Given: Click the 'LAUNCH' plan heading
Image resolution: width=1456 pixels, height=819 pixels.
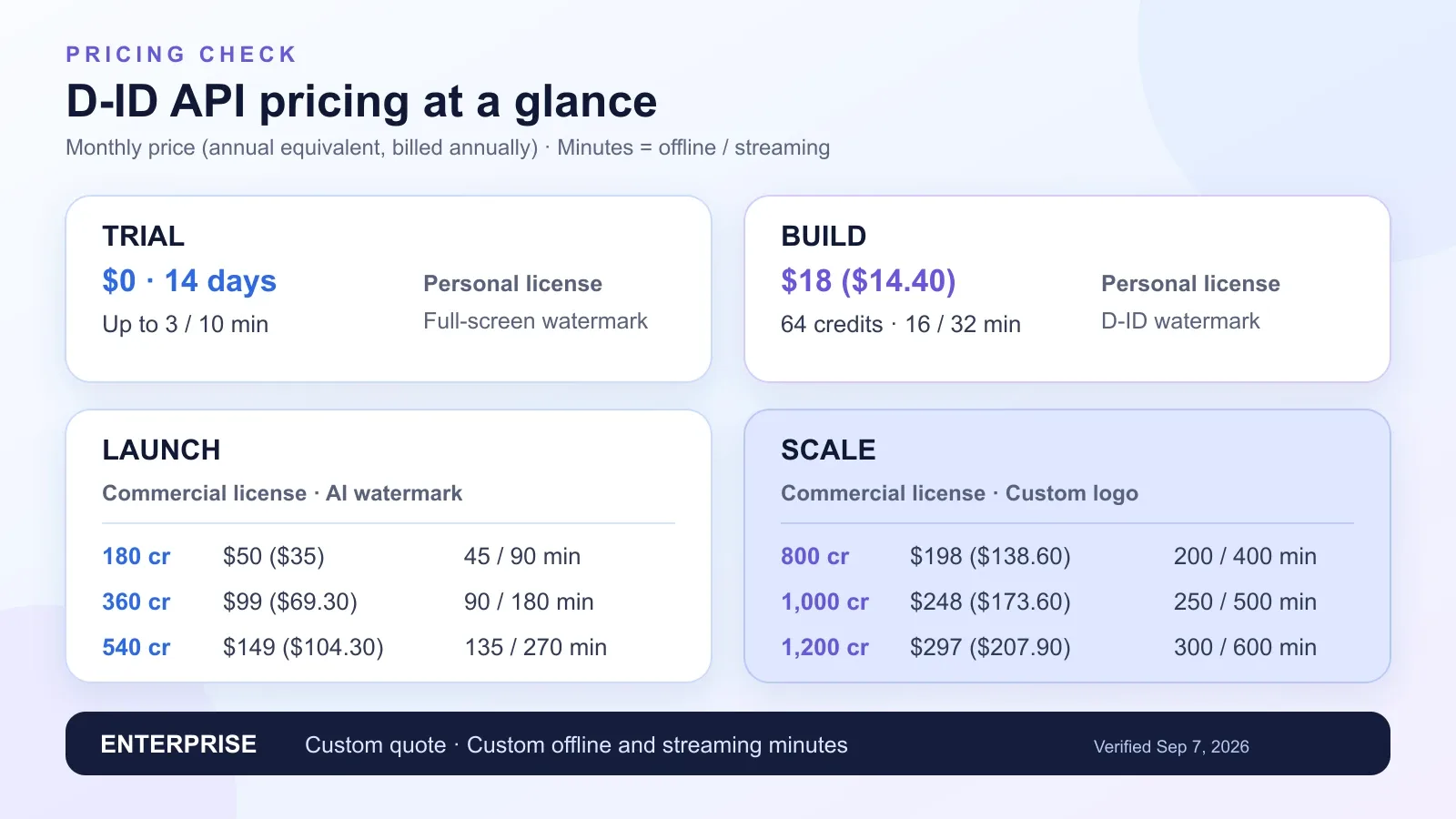Looking at the screenshot, I should [x=161, y=450].
